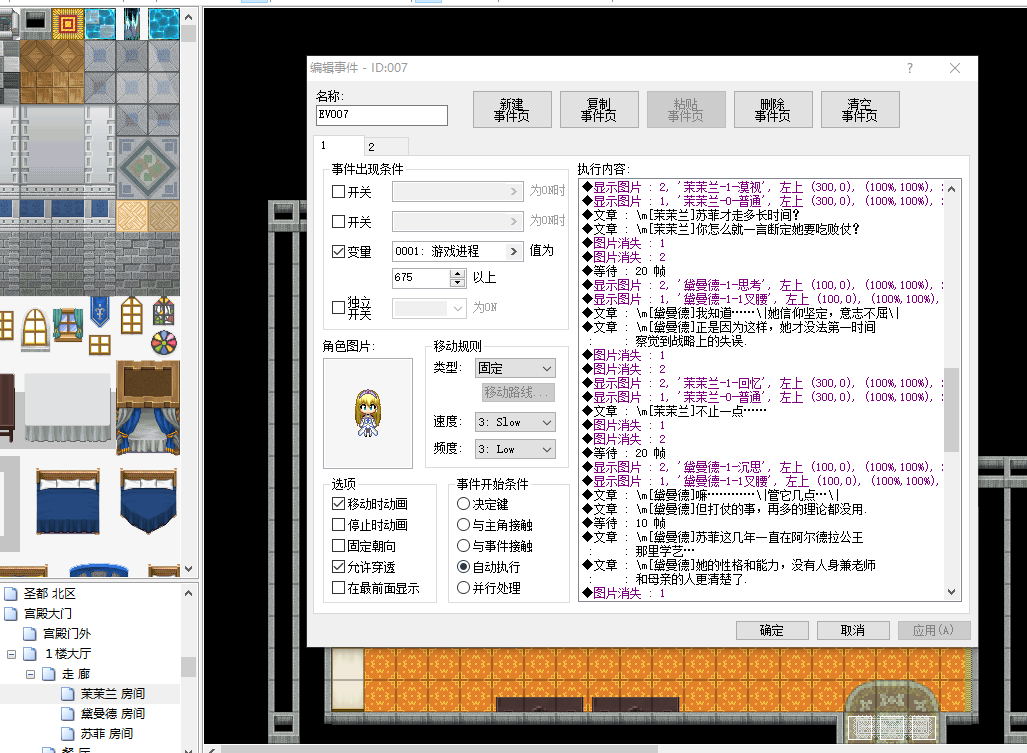Select 与事件接触 start condition
The image size is (1027, 753).
coord(464,545)
